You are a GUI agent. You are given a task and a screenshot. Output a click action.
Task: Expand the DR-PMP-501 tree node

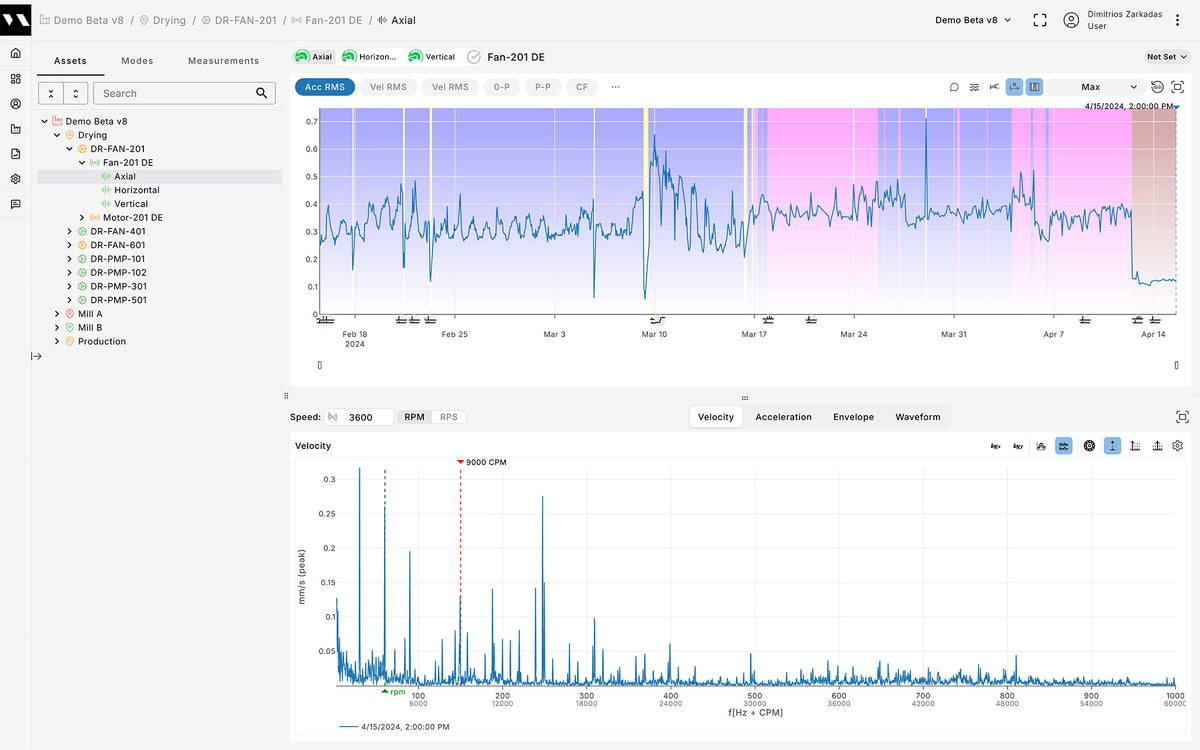(x=70, y=300)
